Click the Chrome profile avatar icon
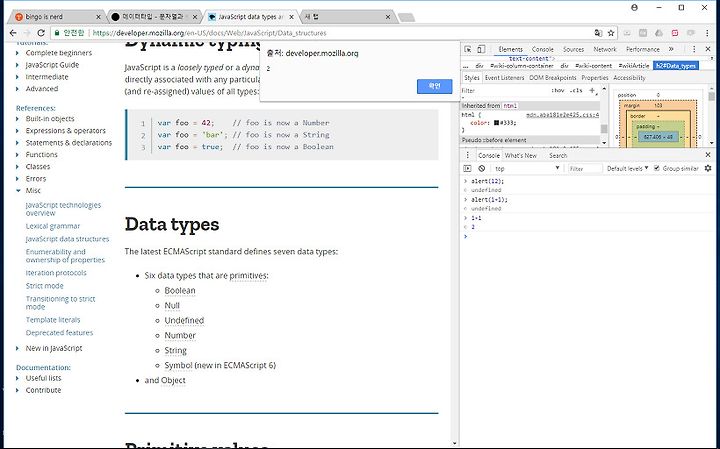The image size is (720, 449). tap(634, 8)
